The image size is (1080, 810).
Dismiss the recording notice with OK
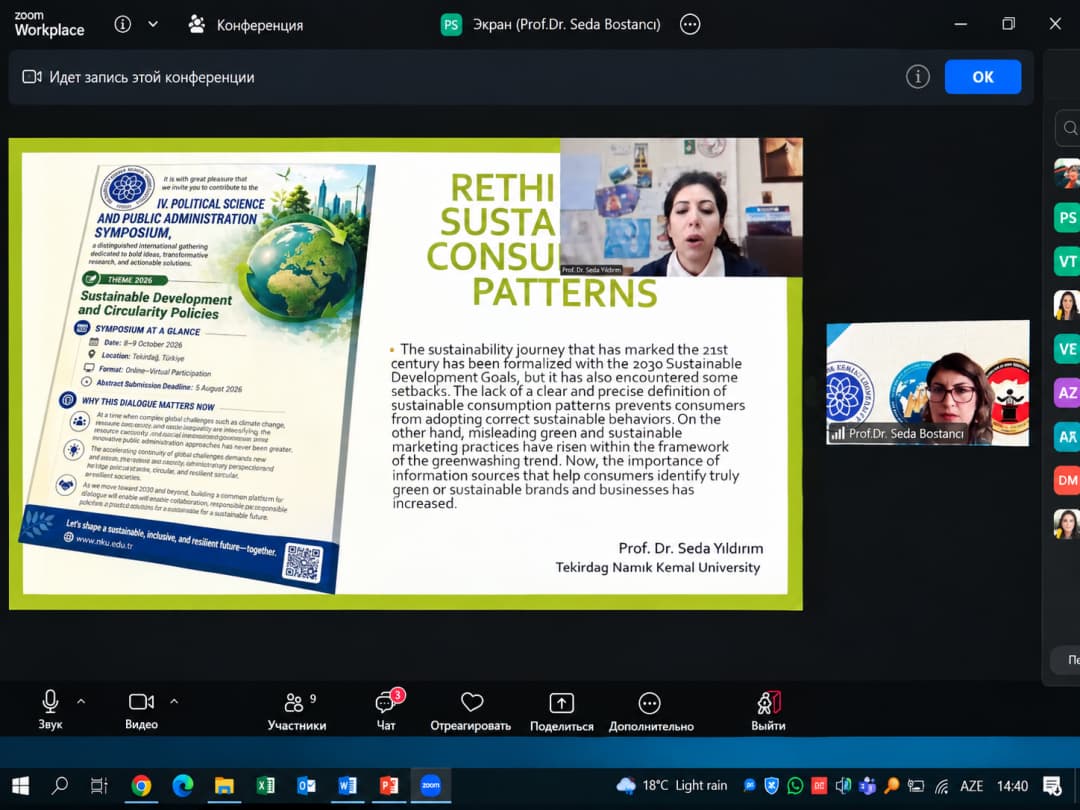point(982,76)
